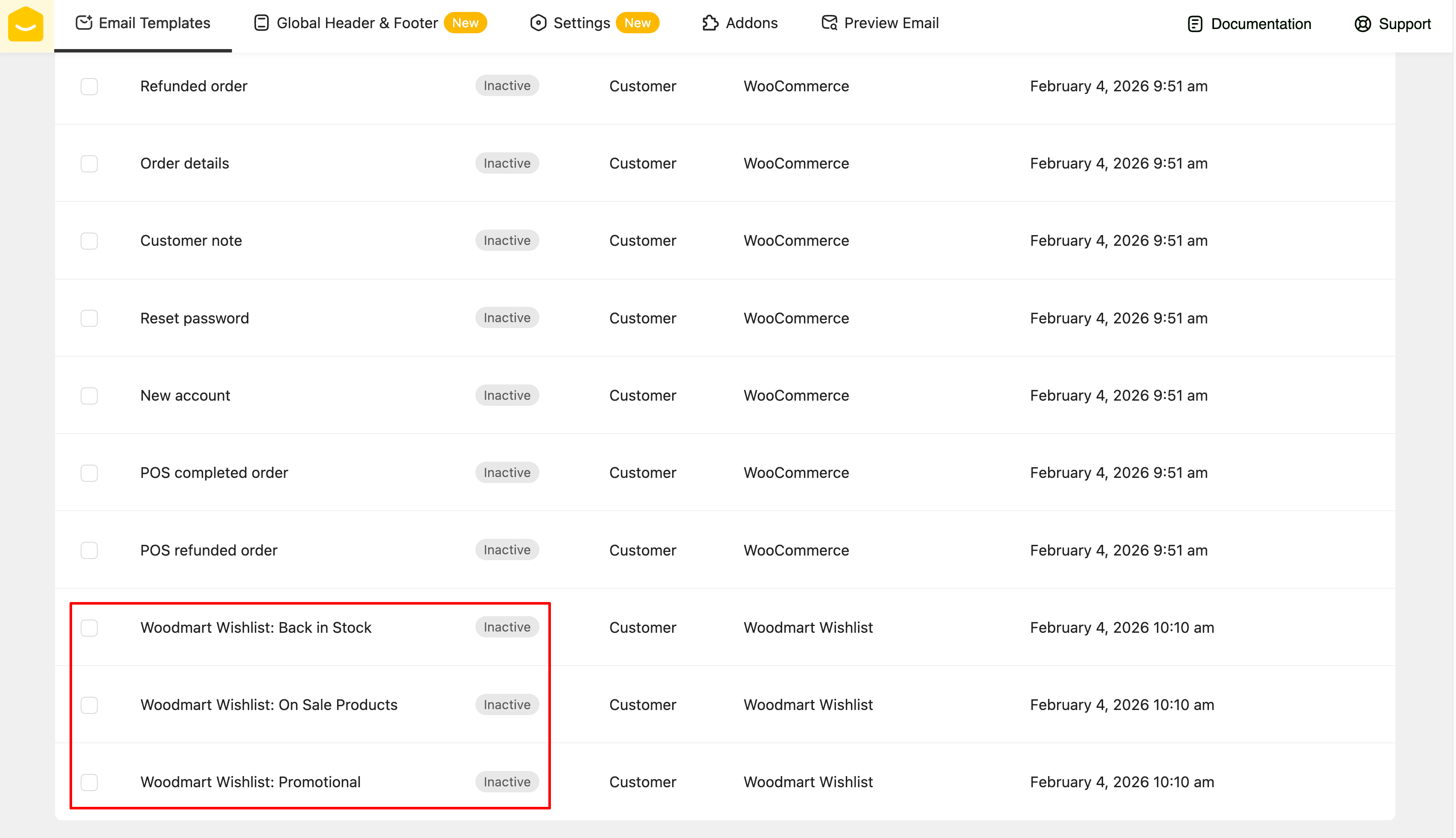Image resolution: width=1456 pixels, height=838 pixels.
Task: Click the Settings hexagon icon
Action: (x=538, y=23)
